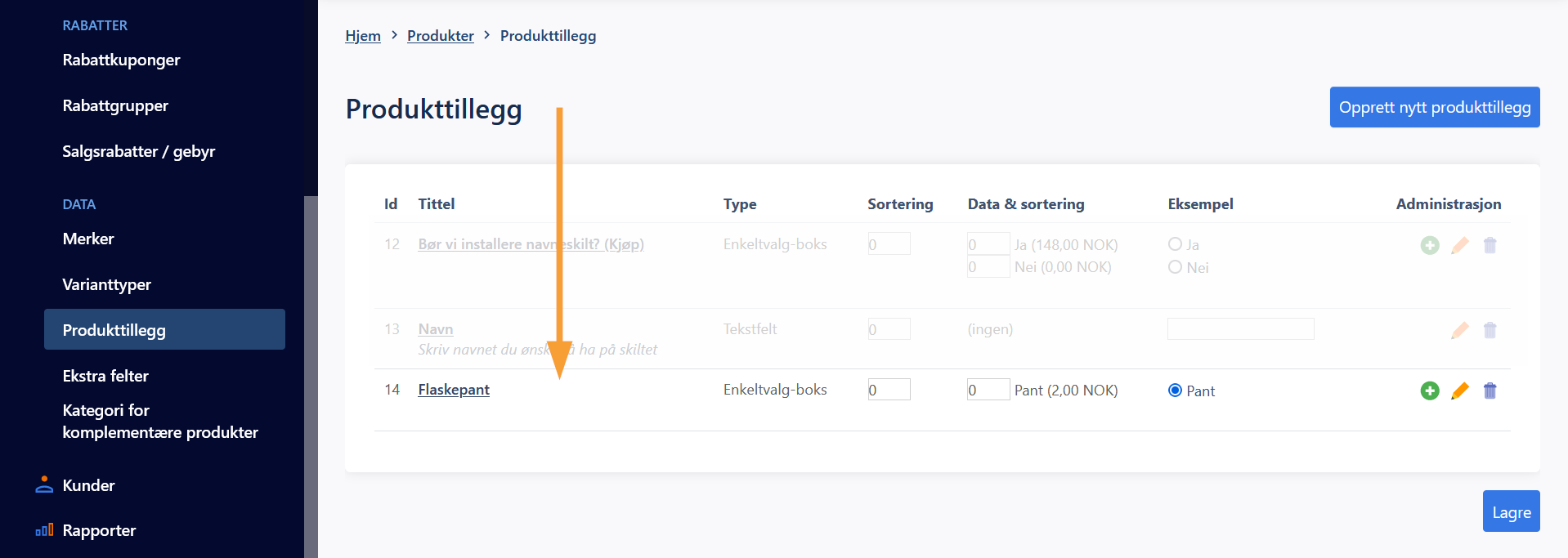The height and width of the screenshot is (558, 1568).
Task: Click Produkter in the breadcrumb
Action: click(x=441, y=36)
